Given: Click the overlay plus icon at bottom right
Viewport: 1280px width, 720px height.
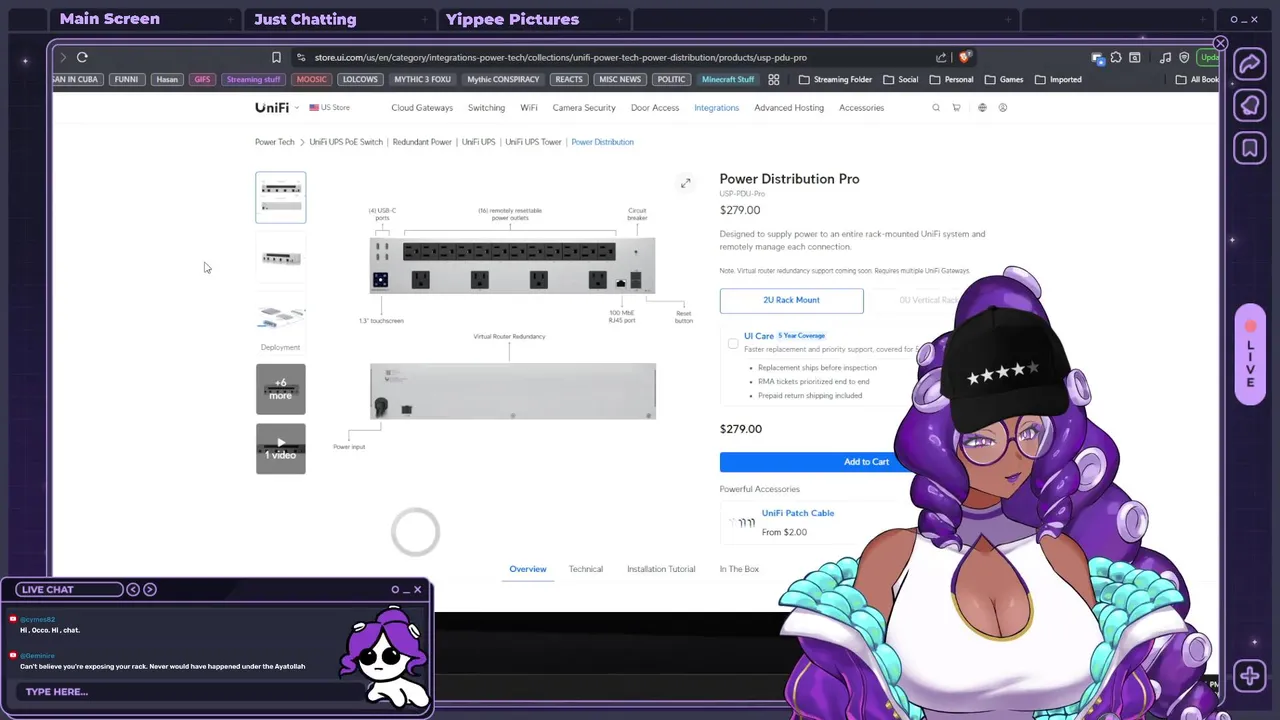Looking at the screenshot, I should (1250, 676).
